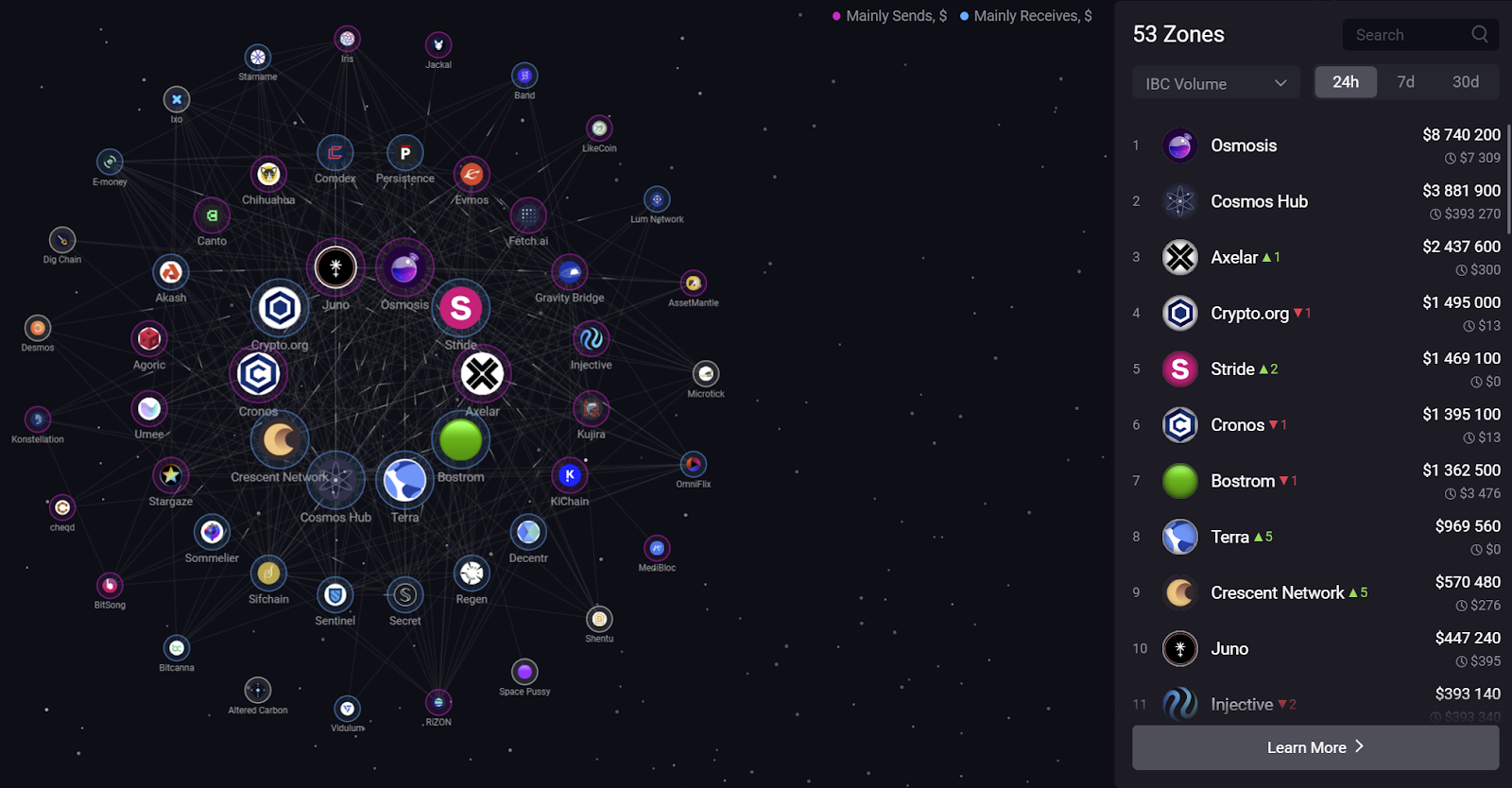Click the Injective node in the graph

[x=591, y=339]
